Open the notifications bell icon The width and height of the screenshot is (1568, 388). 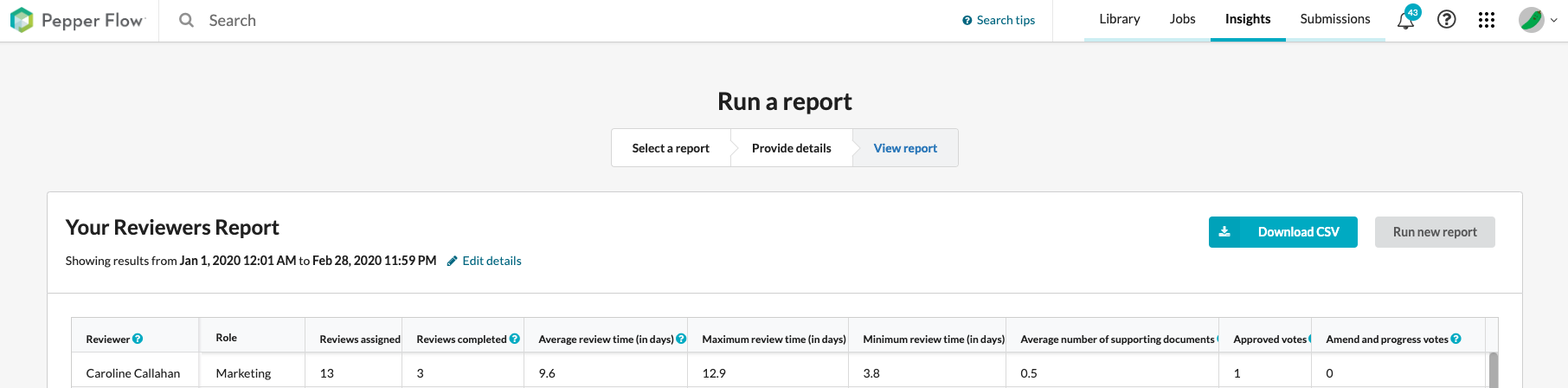(x=1406, y=19)
